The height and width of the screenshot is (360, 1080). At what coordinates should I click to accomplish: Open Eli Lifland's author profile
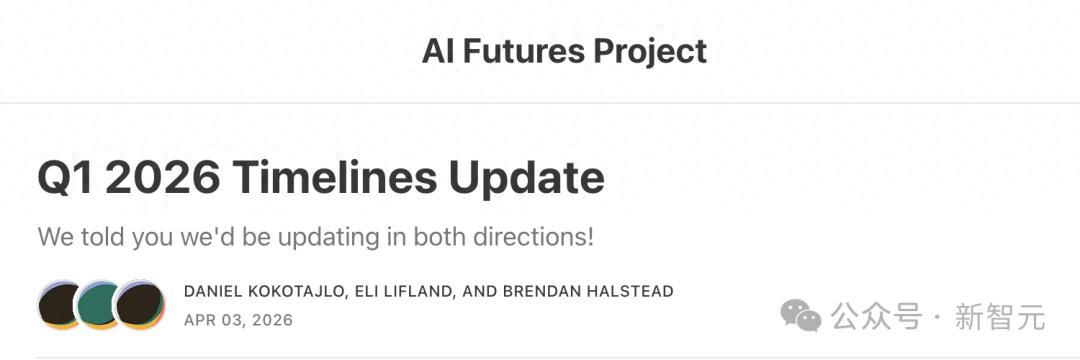point(404,291)
